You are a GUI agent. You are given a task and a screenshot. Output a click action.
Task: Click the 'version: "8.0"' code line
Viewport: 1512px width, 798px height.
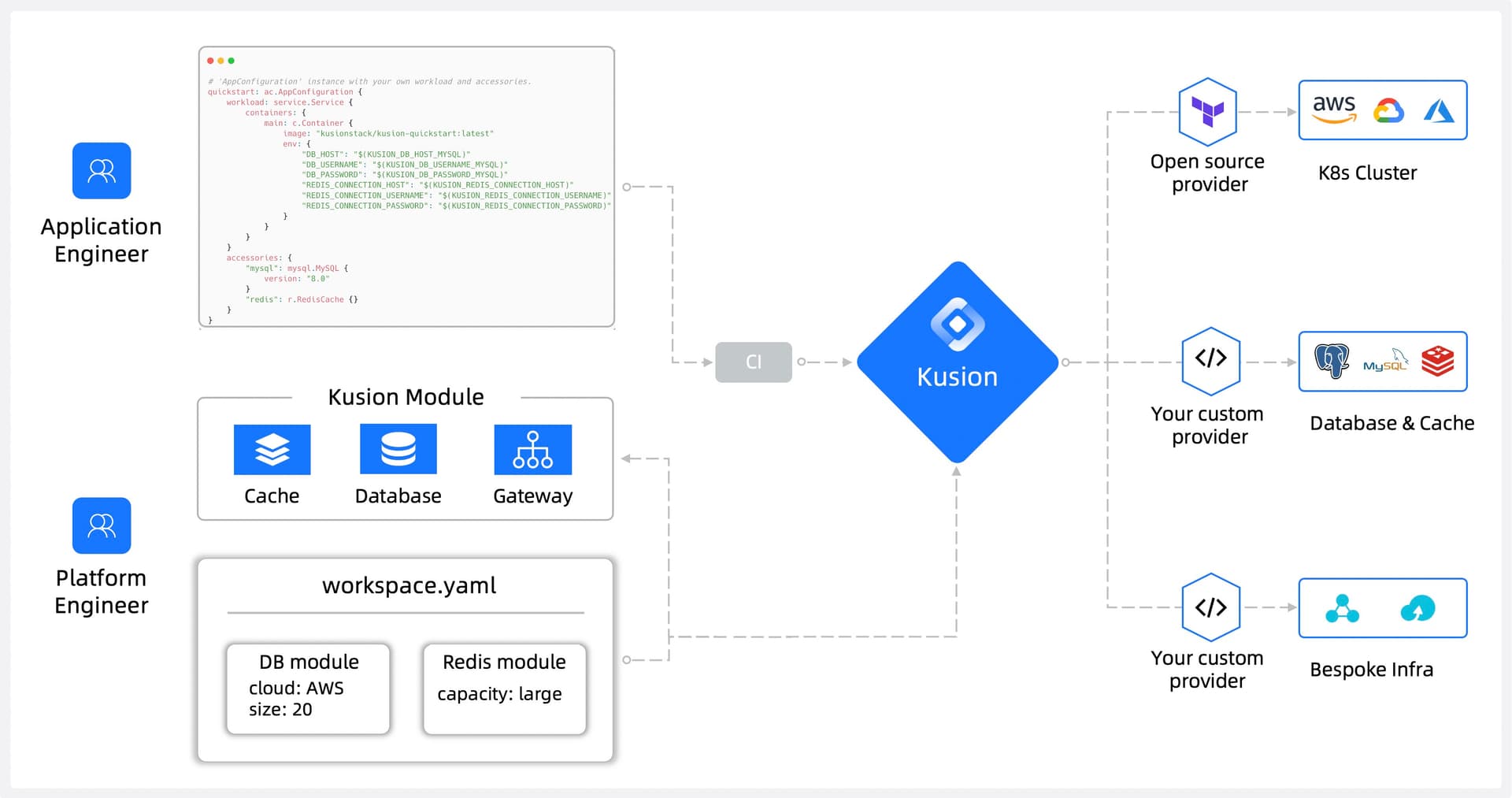coord(296,279)
